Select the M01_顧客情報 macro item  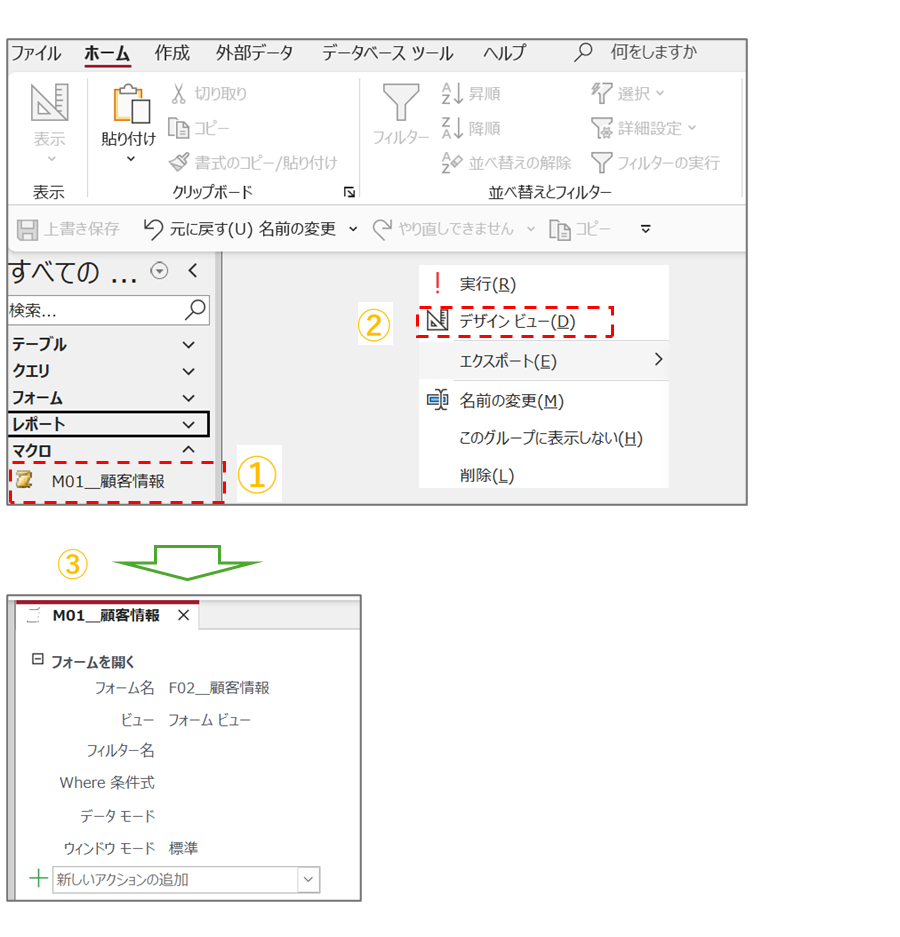click(x=108, y=481)
